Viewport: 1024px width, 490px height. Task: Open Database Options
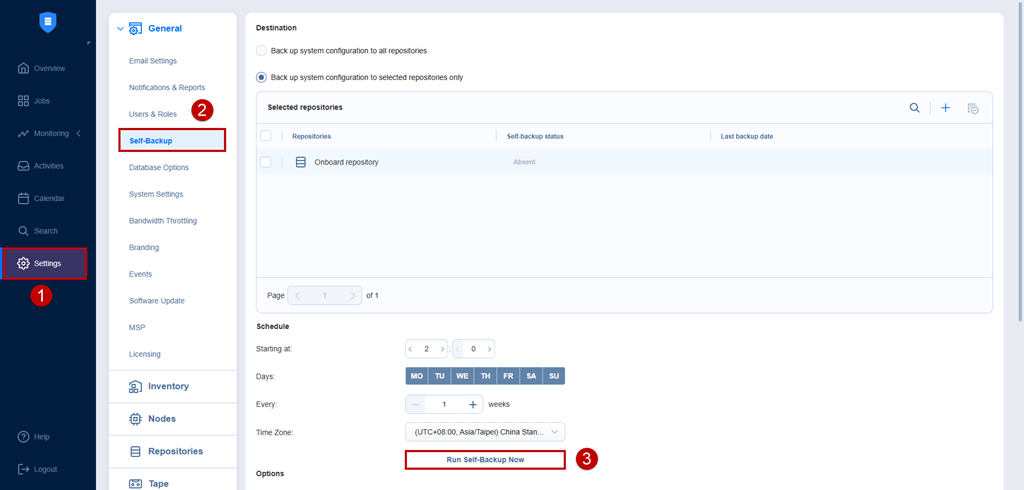click(159, 167)
